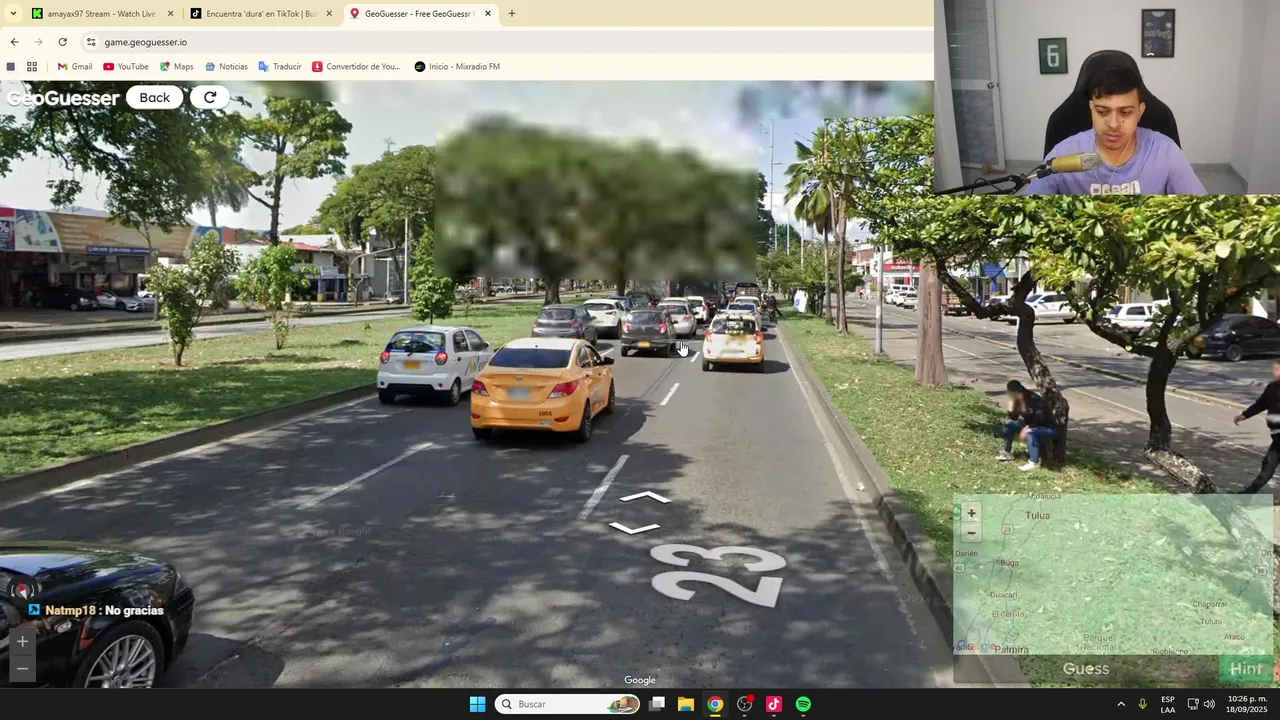Open volume control from the tray
The image size is (1280, 720).
[1209, 704]
